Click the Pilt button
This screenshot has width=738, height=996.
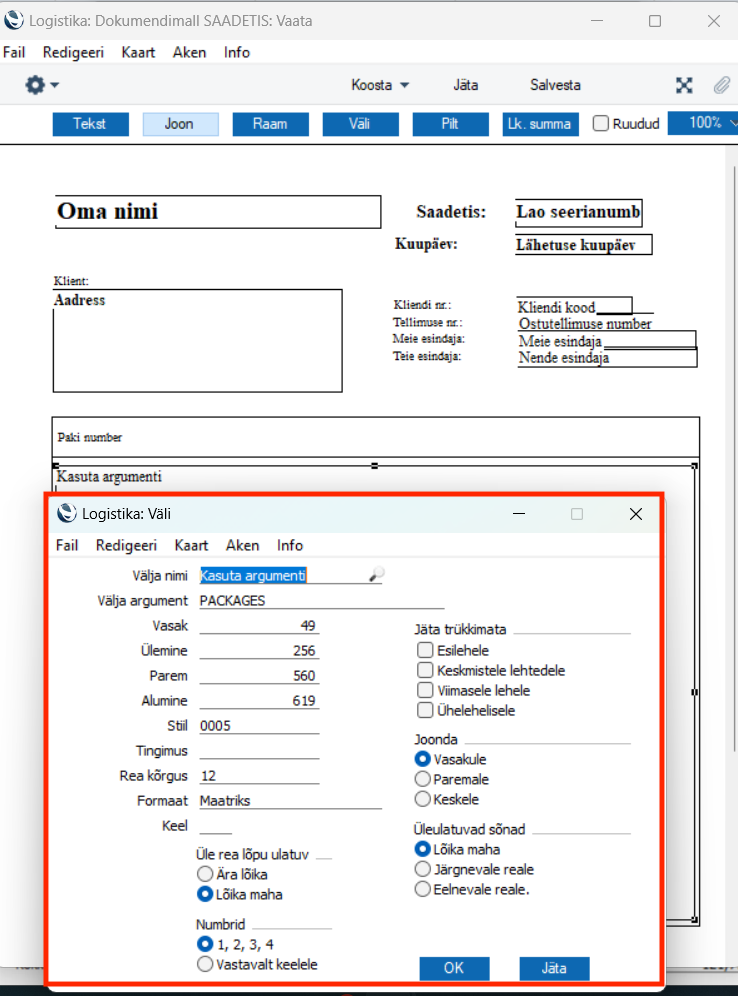pyautogui.click(x=450, y=124)
